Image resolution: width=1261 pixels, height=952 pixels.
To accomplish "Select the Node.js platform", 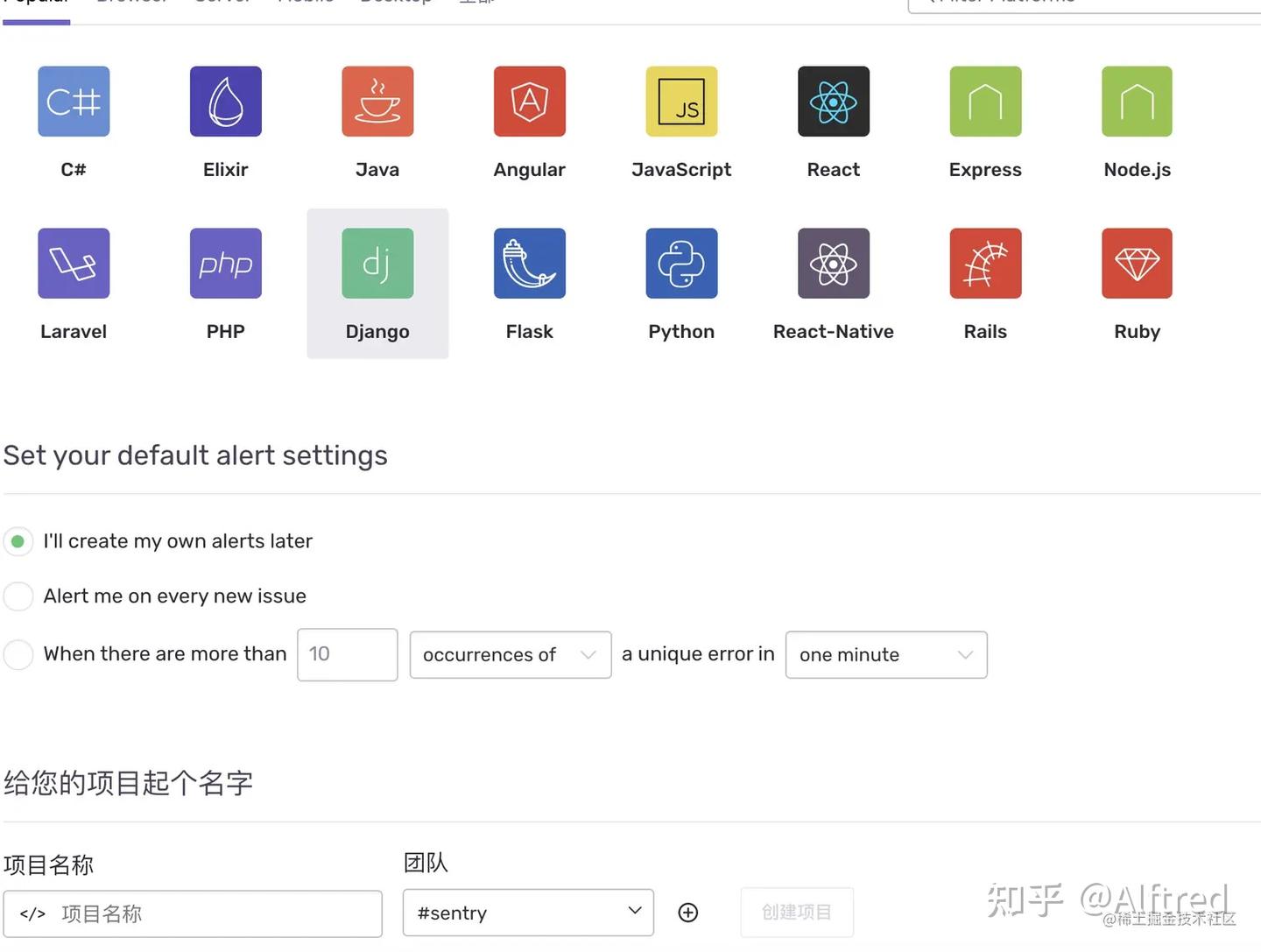I will point(1137,101).
